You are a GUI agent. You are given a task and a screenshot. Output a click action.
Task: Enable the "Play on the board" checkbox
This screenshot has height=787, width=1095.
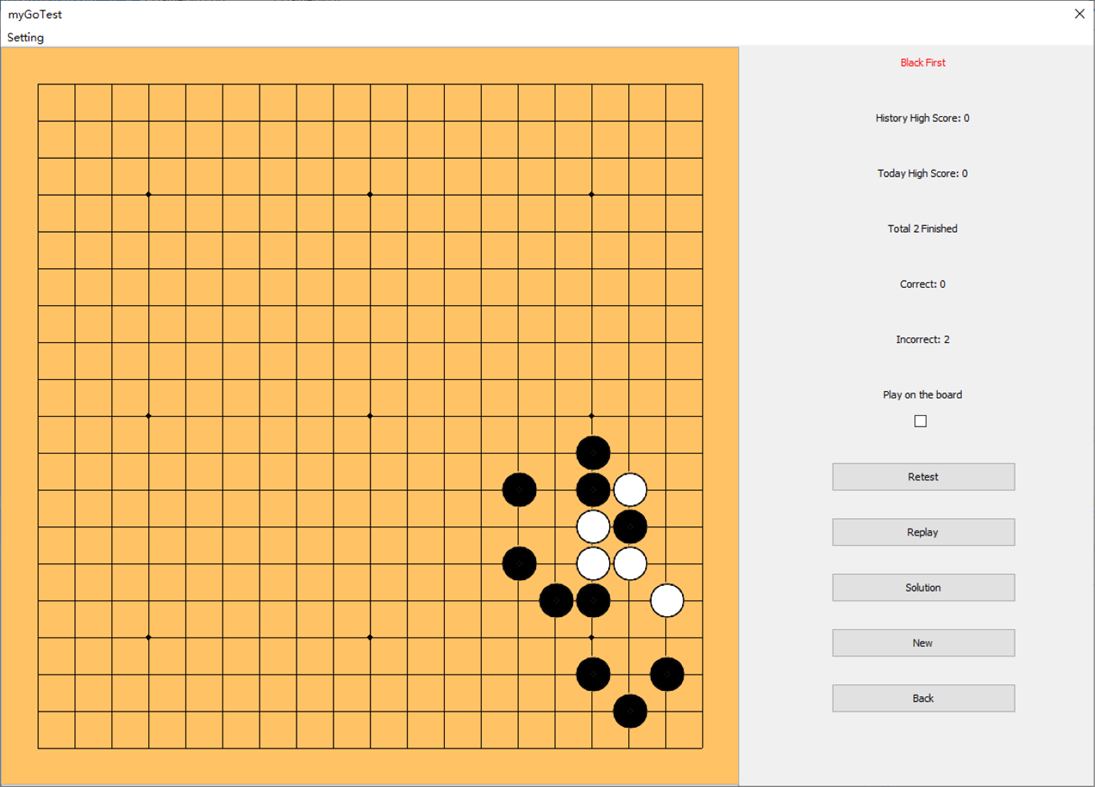[x=919, y=420]
